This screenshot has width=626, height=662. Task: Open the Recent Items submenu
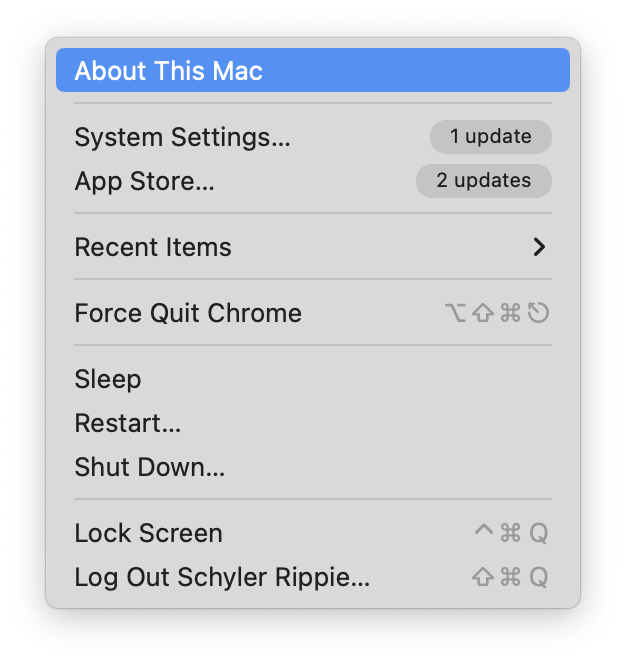pos(153,247)
